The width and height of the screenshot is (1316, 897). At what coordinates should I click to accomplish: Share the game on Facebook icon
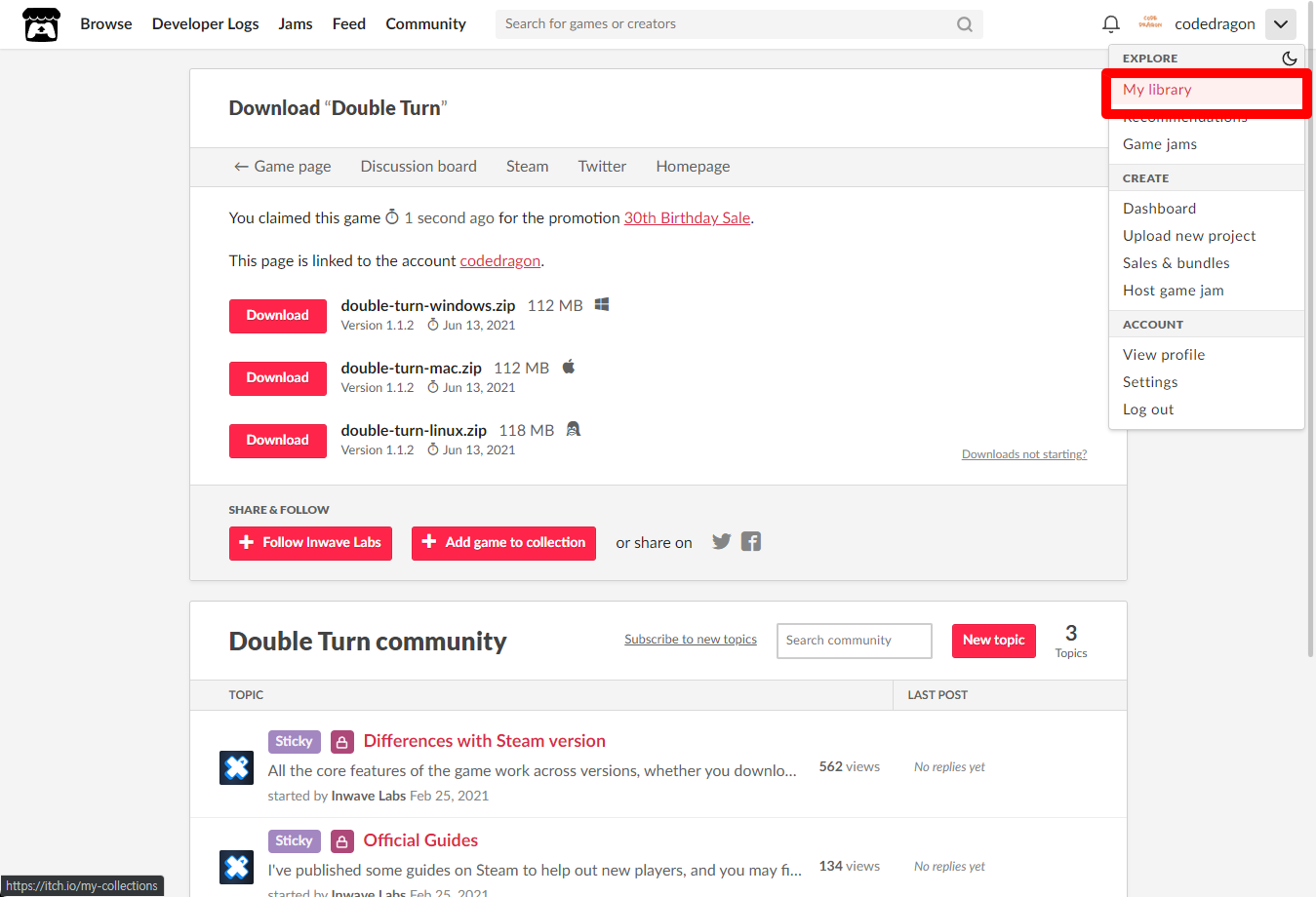(751, 541)
